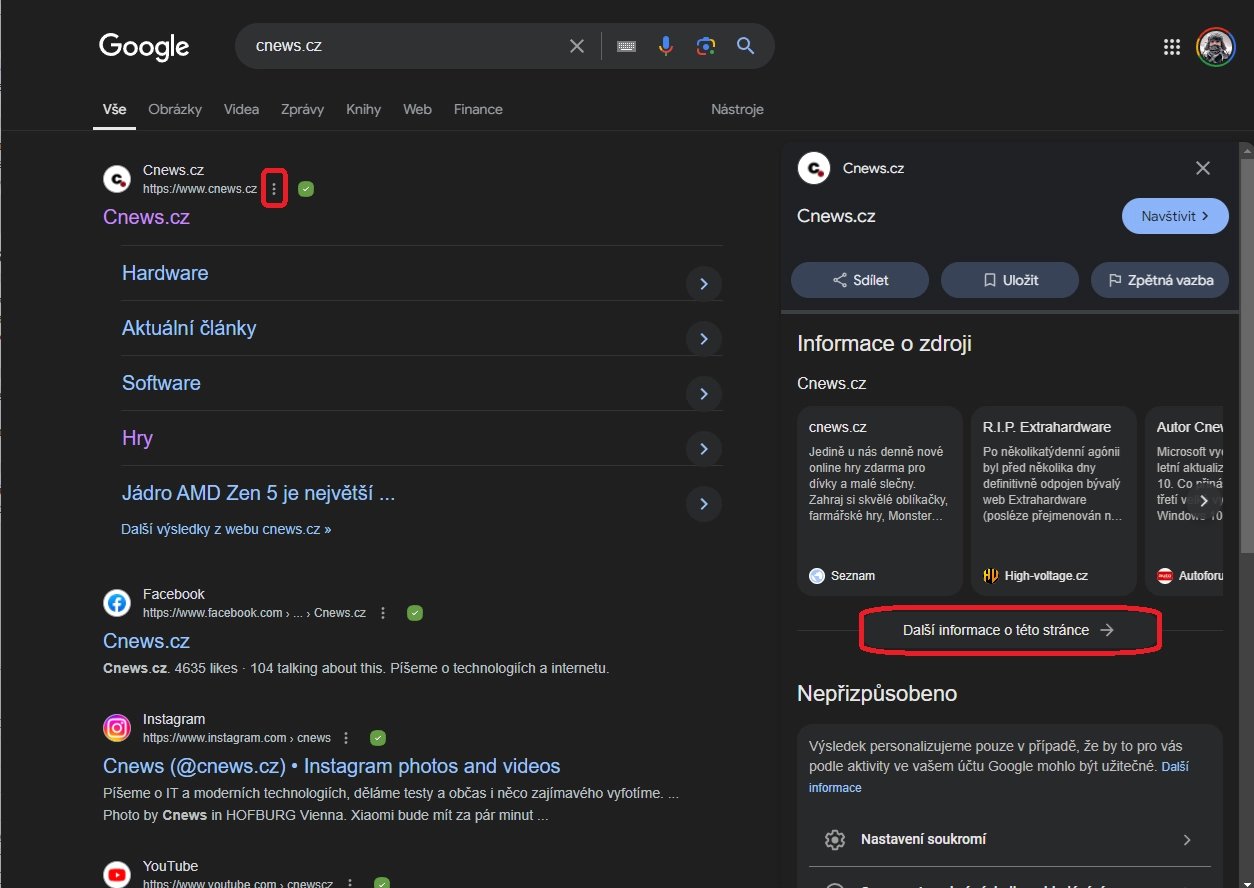This screenshot has height=888, width=1254.
Task: Open three-dot menu for the Facebook result
Action: click(x=383, y=613)
